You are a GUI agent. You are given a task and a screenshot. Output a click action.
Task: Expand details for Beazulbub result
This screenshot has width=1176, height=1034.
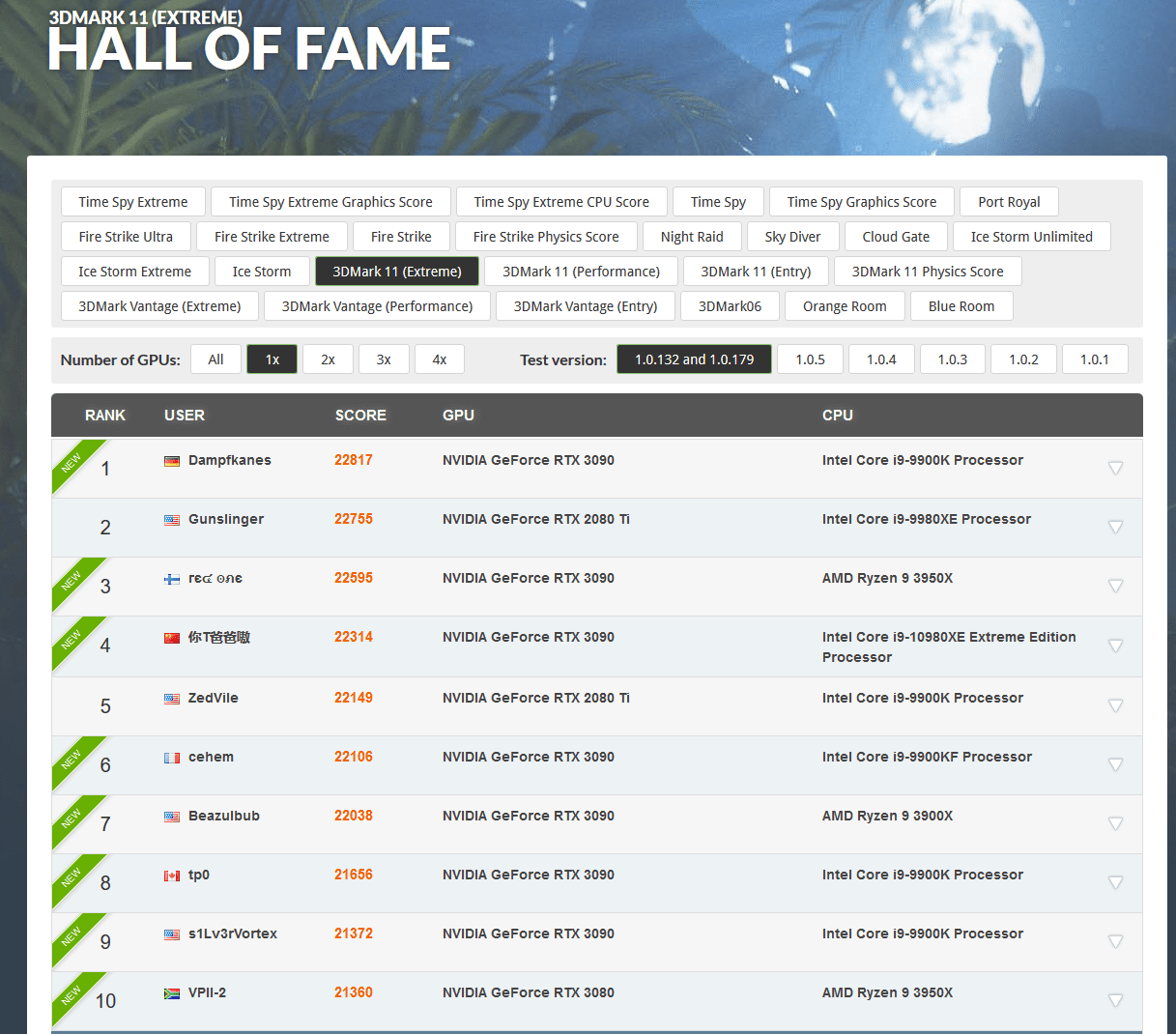[1115, 823]
